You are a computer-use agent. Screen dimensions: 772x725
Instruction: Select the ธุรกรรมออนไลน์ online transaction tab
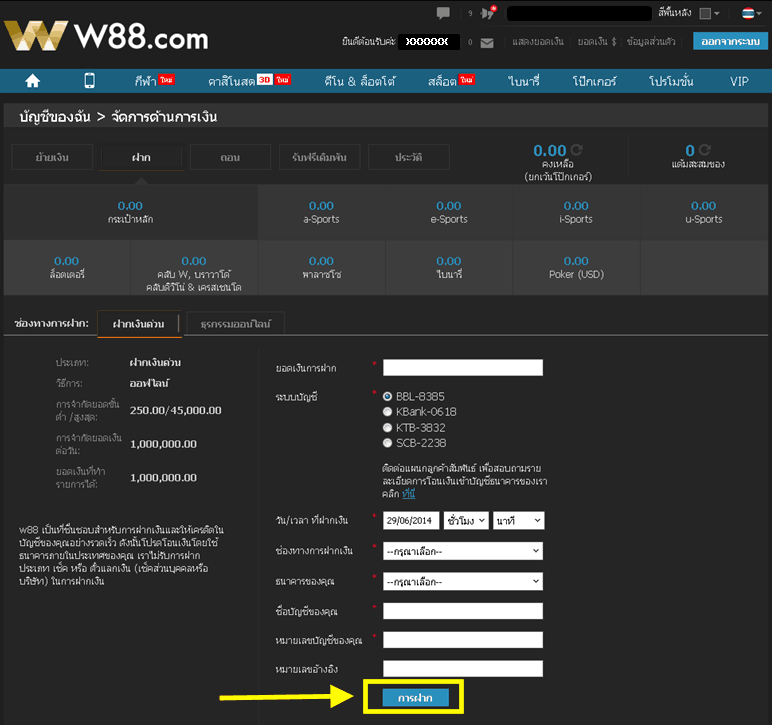235,324
